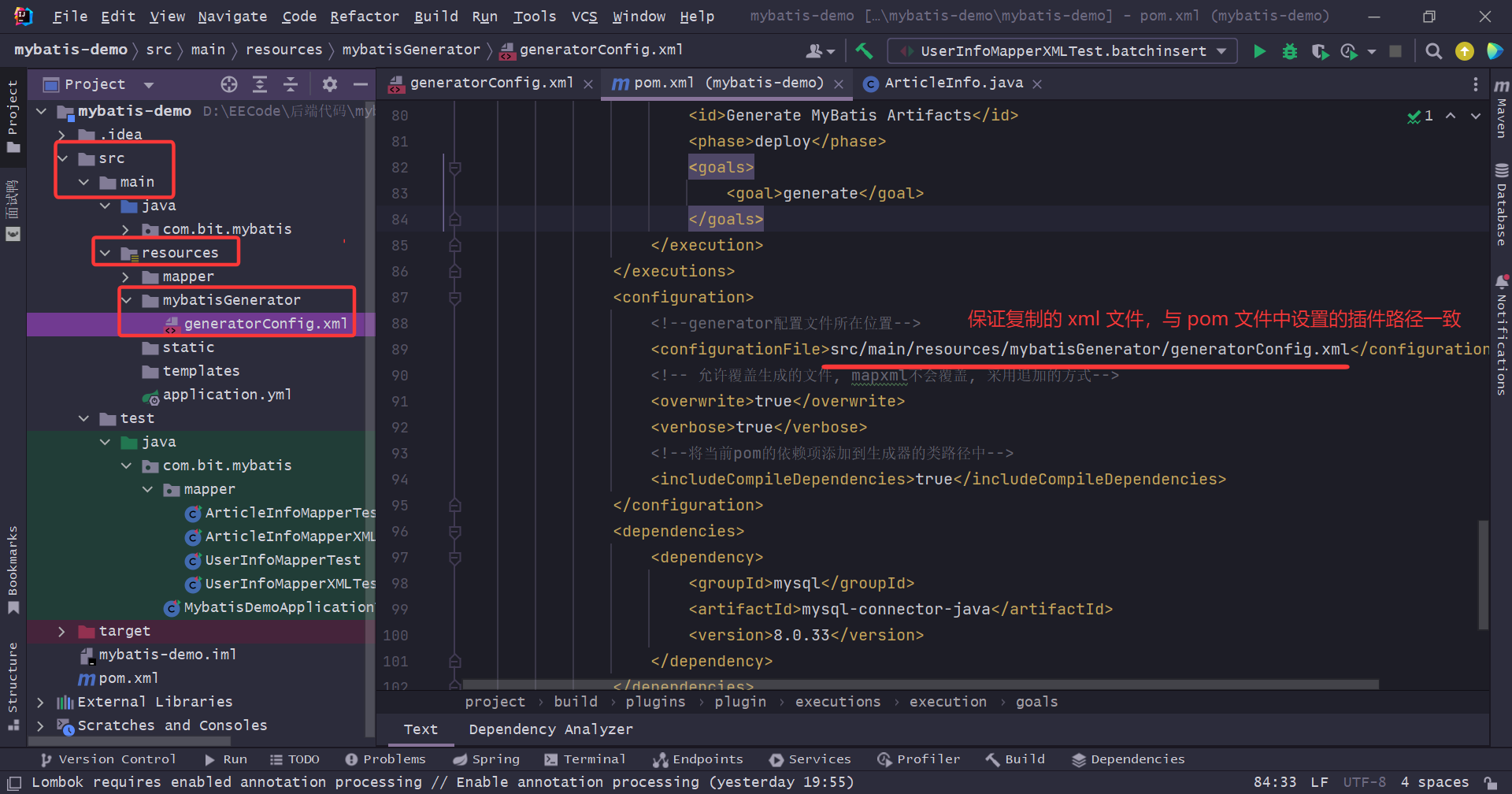The width and height of the screenshot is (1512, 794).
Task: Open the Bookmarks side panel
Action: 13,570
